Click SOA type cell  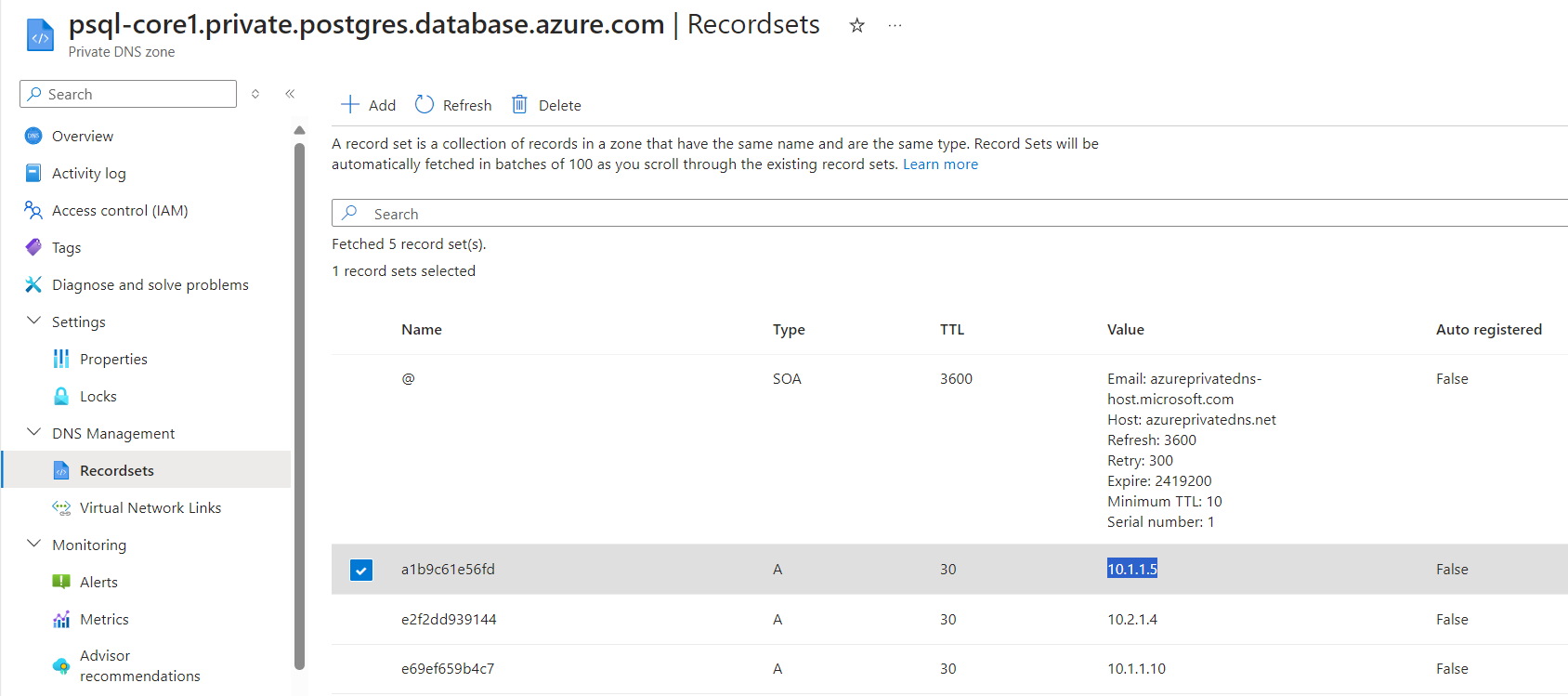pos(787,378)
